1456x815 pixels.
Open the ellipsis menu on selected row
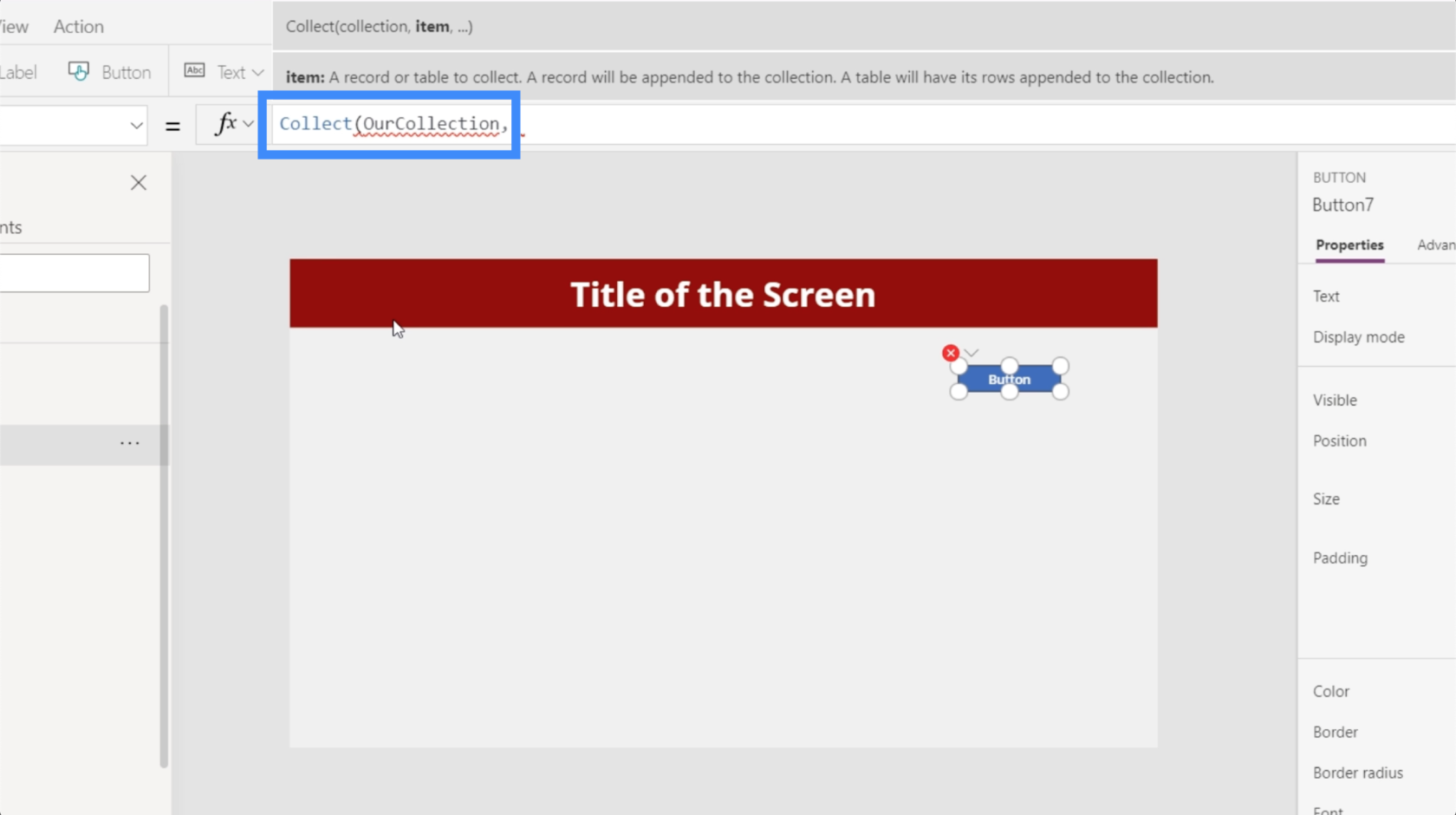(x=130, y=444)
